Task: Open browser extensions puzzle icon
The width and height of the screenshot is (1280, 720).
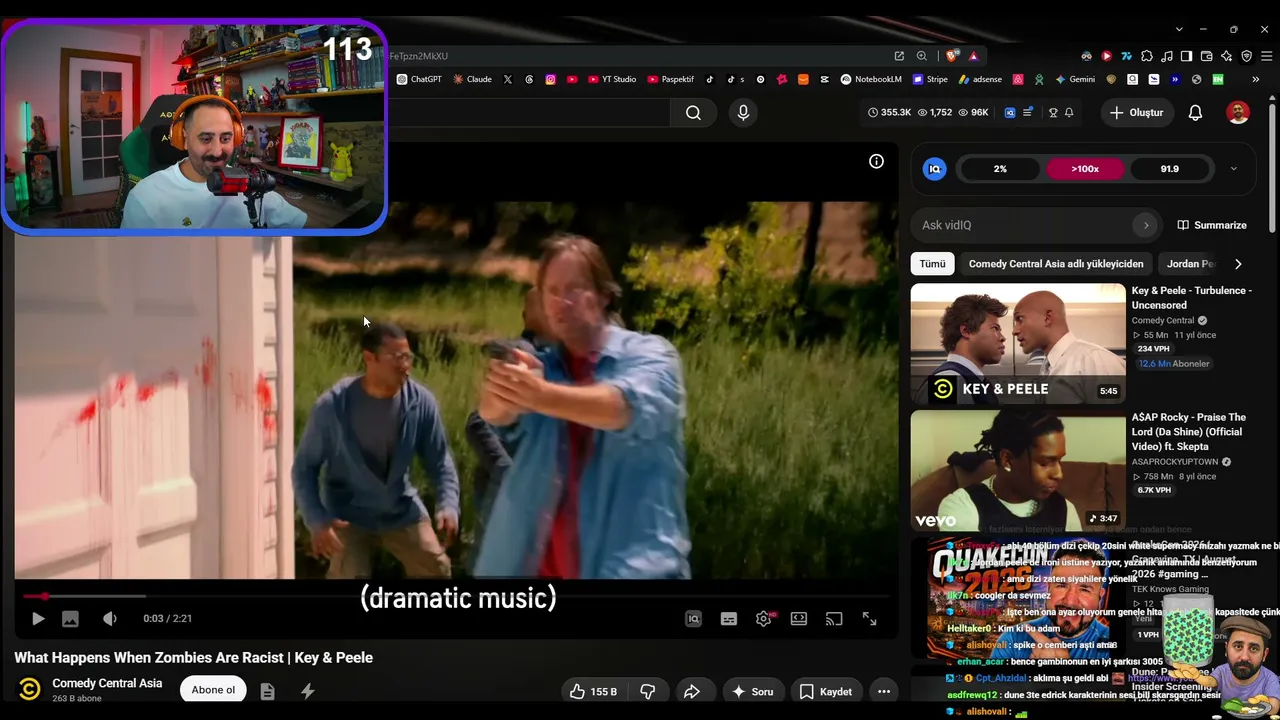Action: tap(1147, 56)
